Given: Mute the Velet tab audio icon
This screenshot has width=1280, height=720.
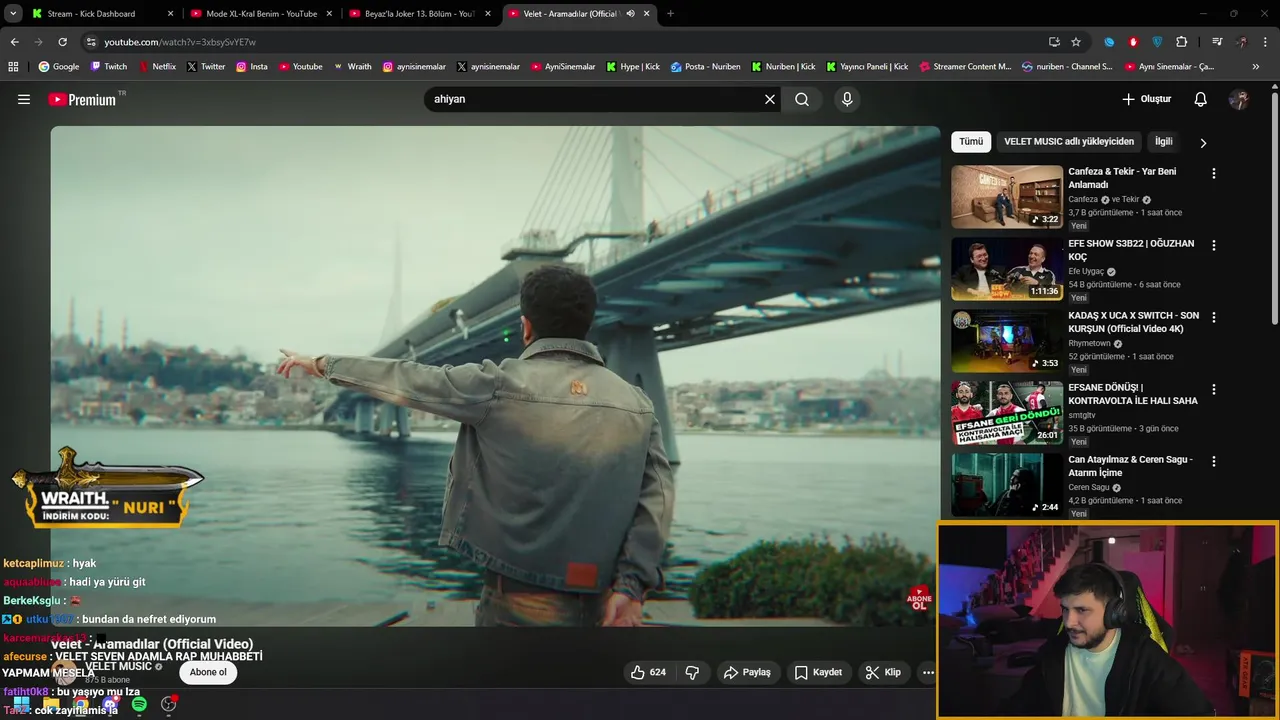Looking at the screenshot, I should tap(630, 14).
